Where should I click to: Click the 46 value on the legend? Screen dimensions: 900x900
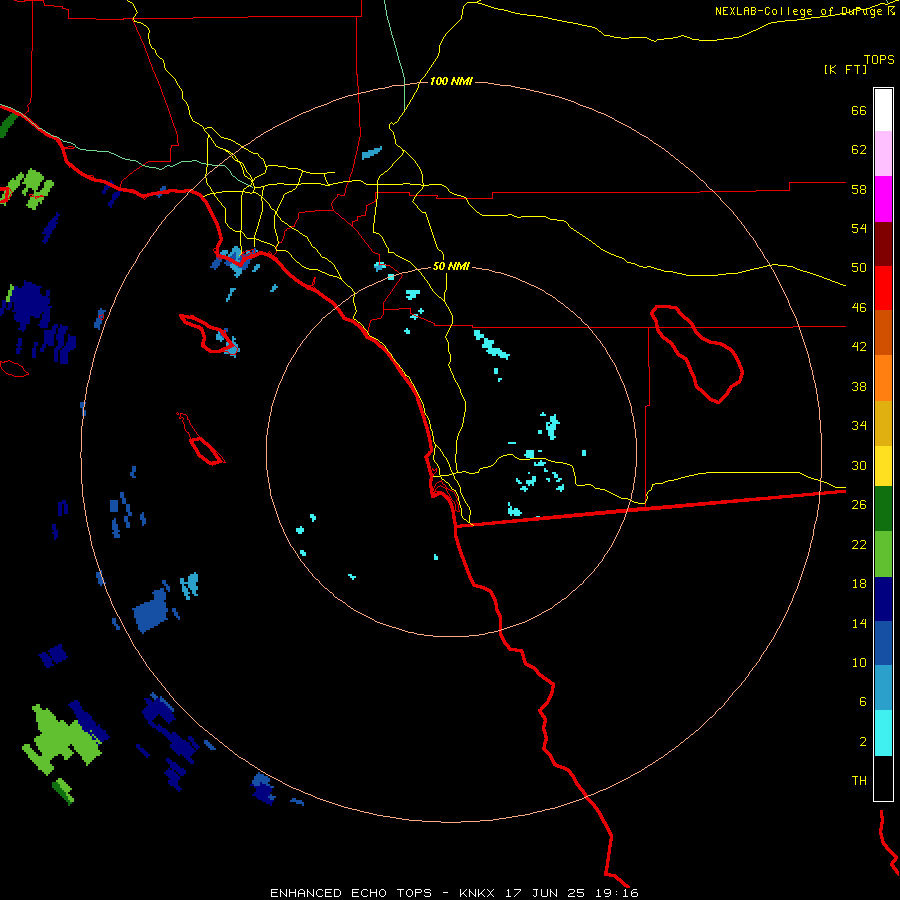pos(859,308)
